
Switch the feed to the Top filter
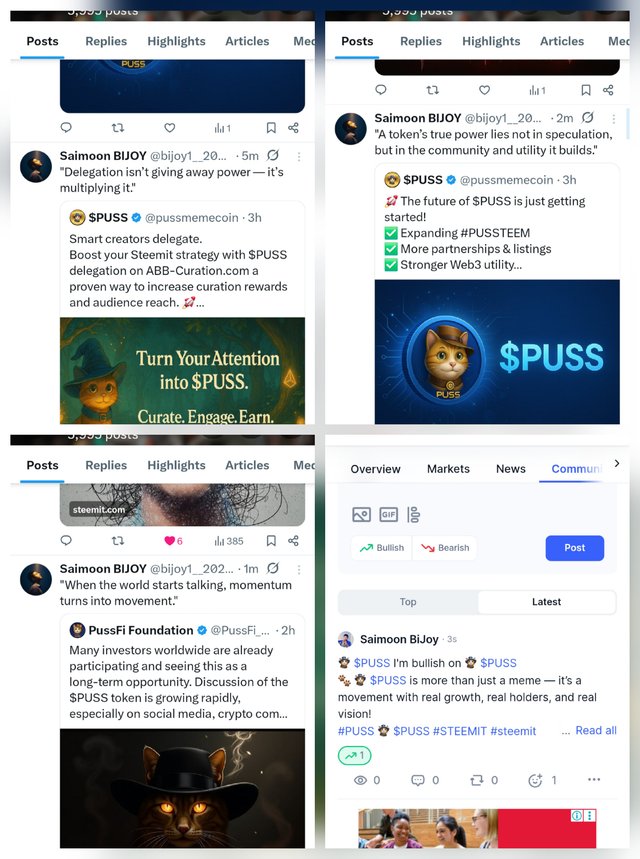pyautogui.click(x=408, y=602)
